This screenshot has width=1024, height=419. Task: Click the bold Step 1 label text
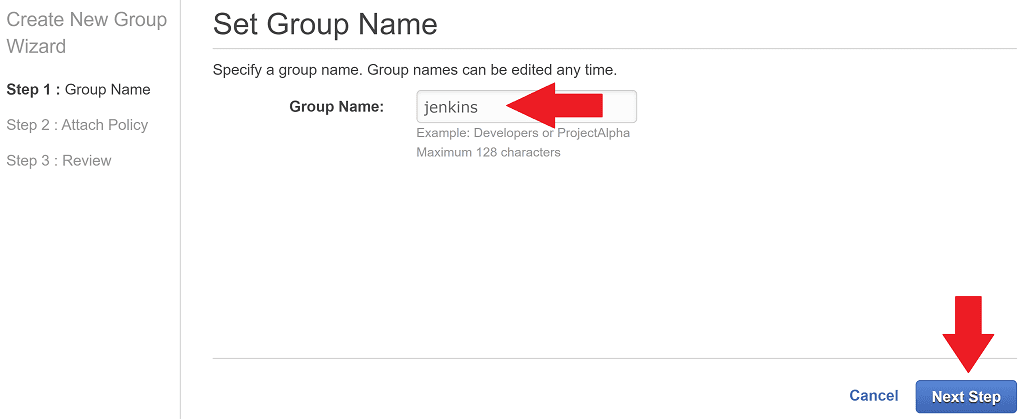[33, 89]
